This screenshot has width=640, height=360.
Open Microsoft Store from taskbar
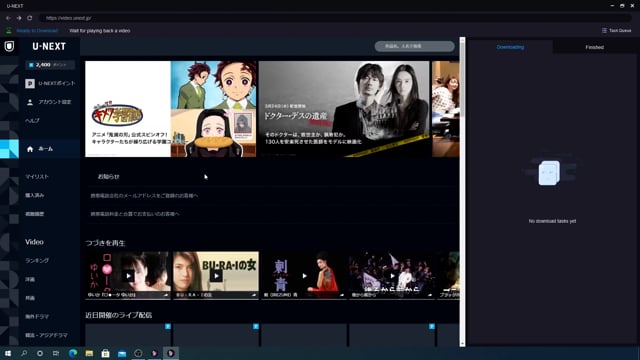pos(105,353)
